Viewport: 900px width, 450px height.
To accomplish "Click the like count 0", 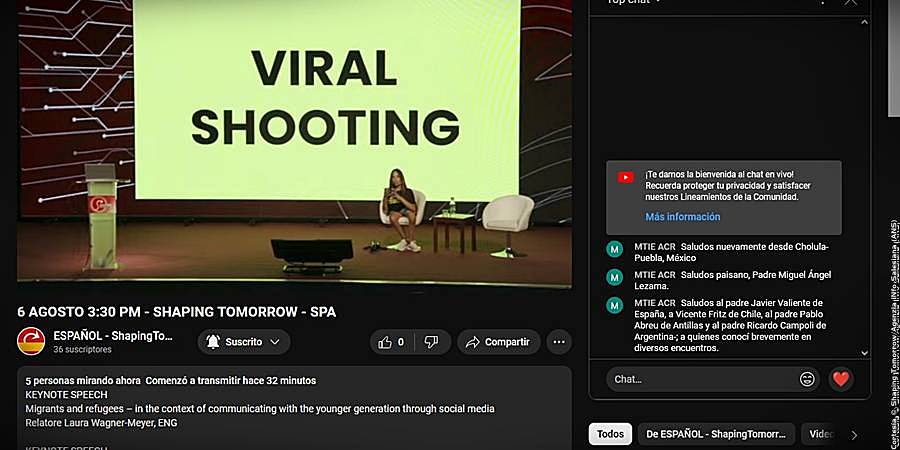I will [x=401, y=342].
